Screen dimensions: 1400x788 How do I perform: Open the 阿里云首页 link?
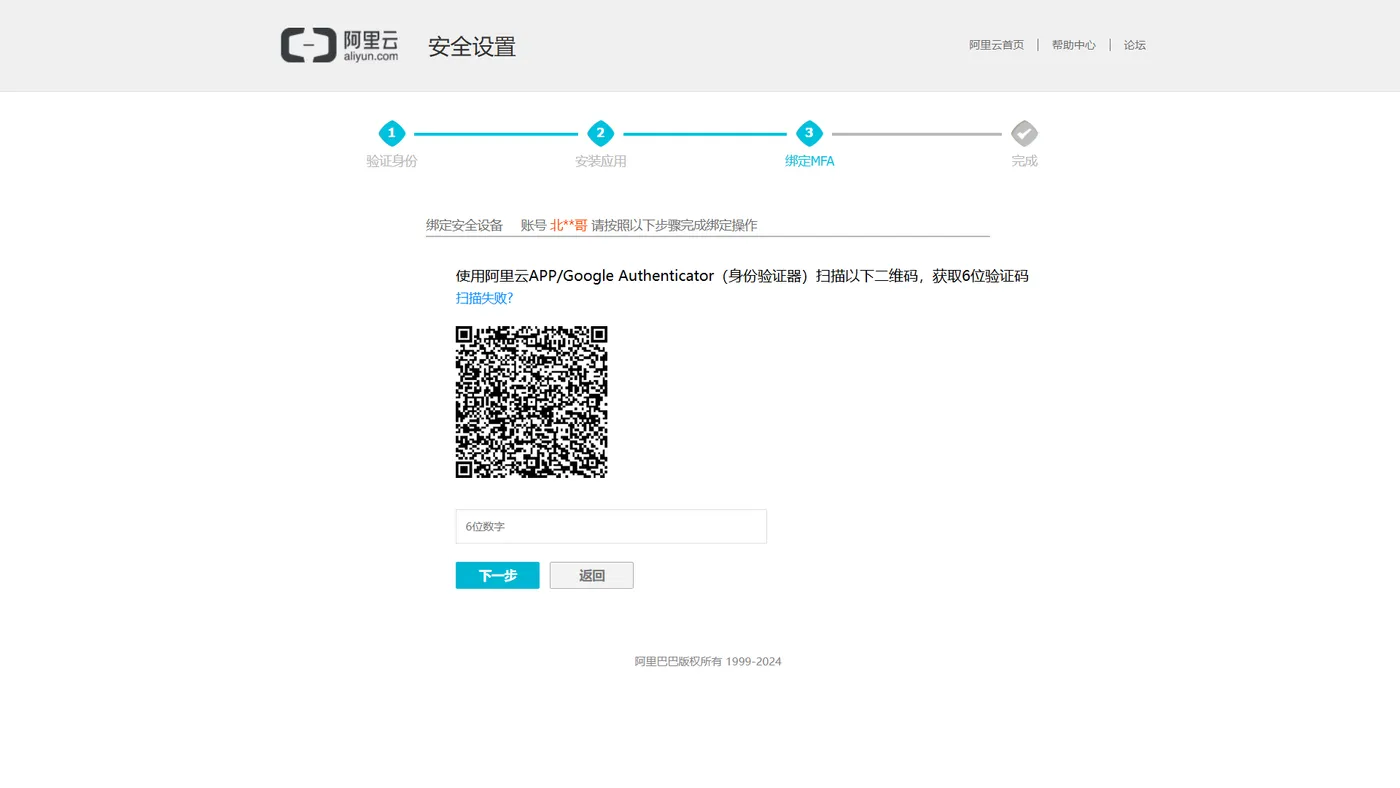(x=996, y=45)
